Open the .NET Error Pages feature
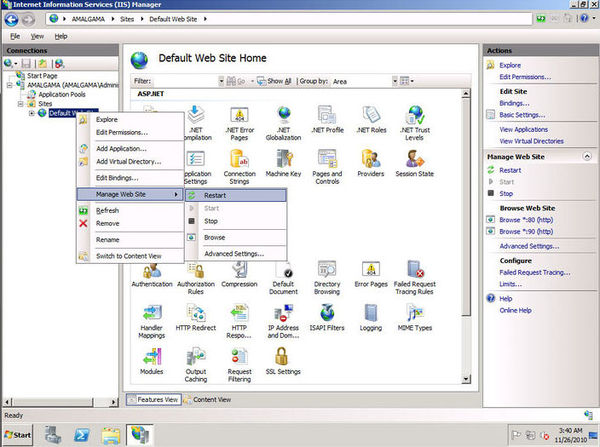Screen dimensions: 600x447 pos(239,124)
